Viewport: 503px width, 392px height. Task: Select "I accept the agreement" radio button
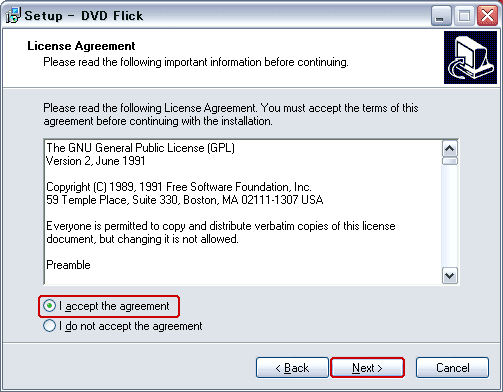[49, 306]
